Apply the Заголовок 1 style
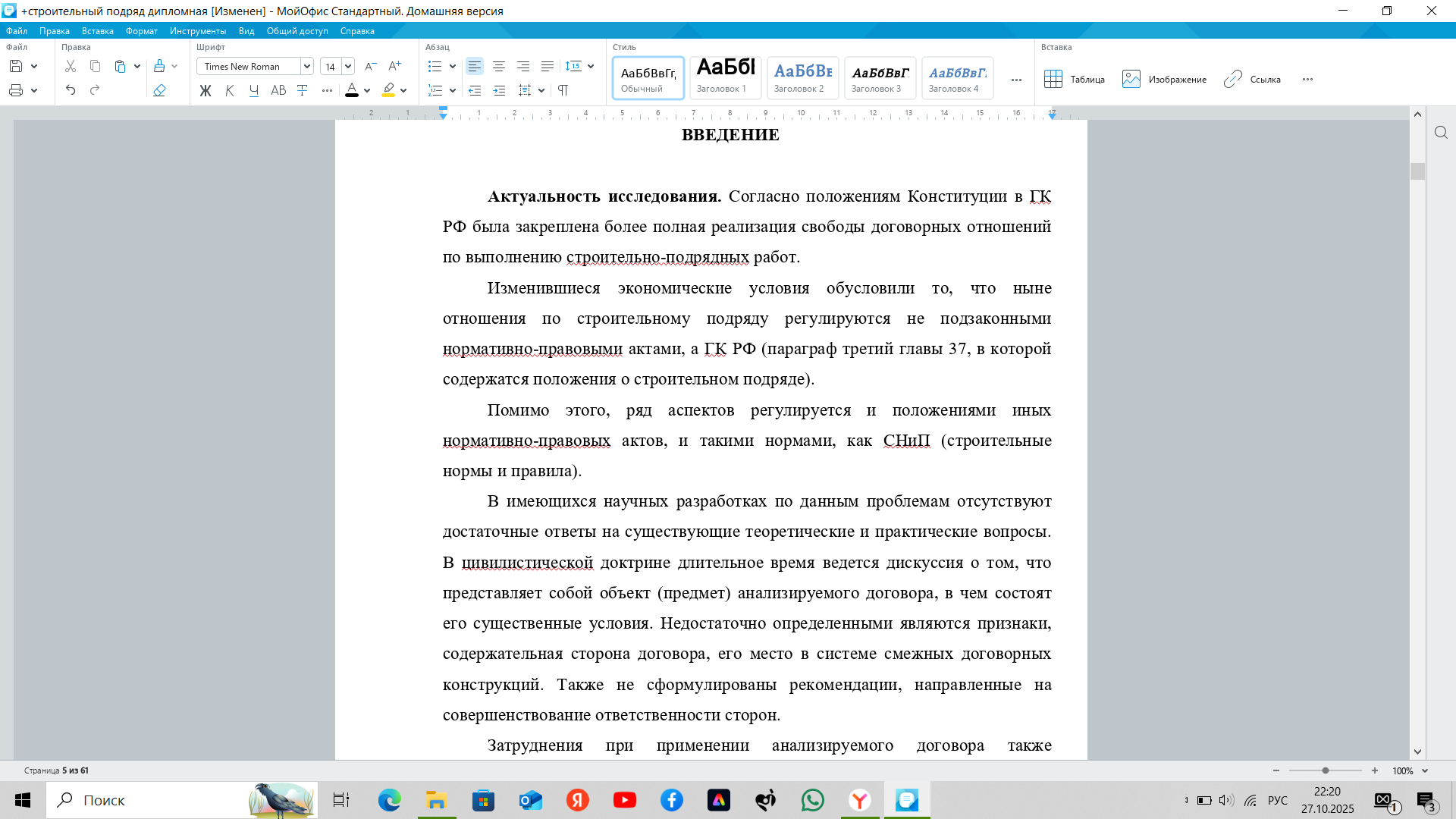Screen dimensions: 1456x819 (725, 77)
